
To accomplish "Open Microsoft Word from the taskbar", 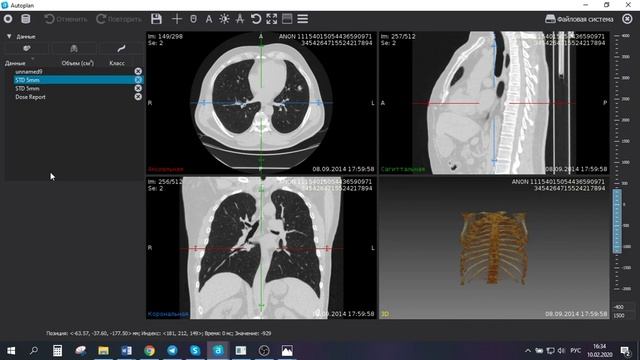I will [126, 351].
